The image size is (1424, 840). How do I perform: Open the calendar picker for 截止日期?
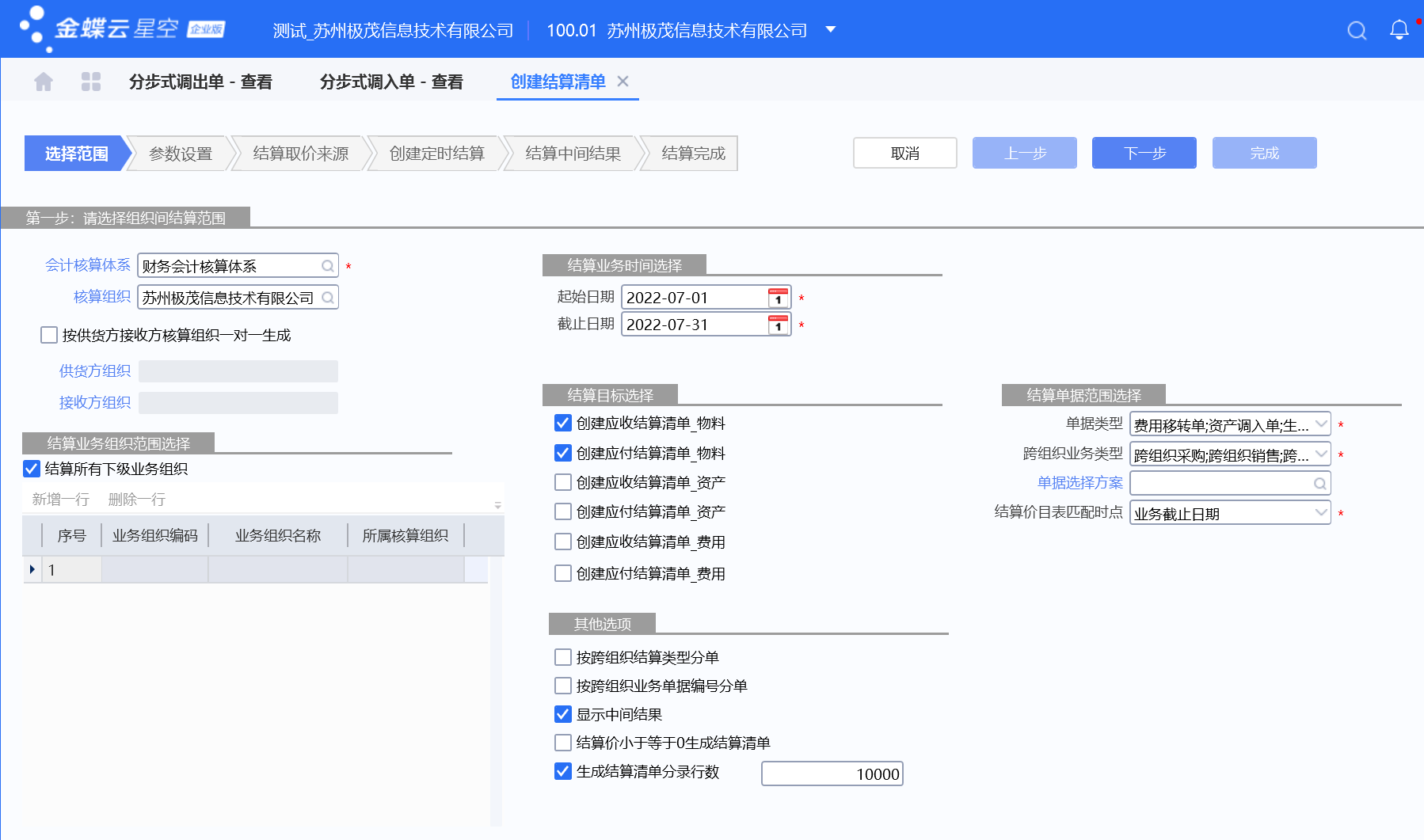click(779, 325)
